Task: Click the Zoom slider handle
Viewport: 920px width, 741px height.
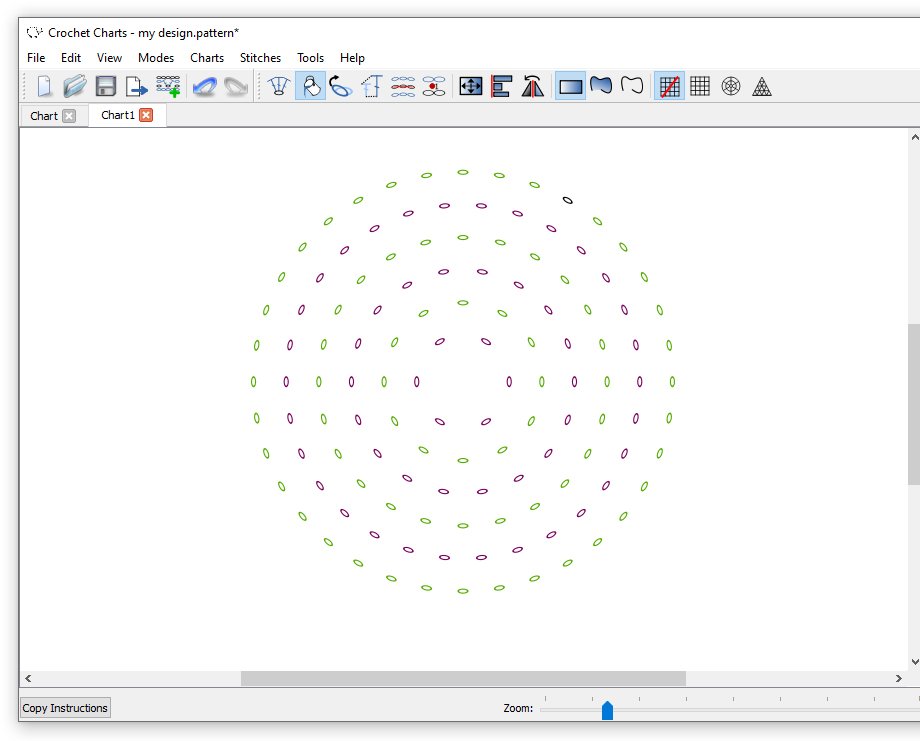Action: 607,710
